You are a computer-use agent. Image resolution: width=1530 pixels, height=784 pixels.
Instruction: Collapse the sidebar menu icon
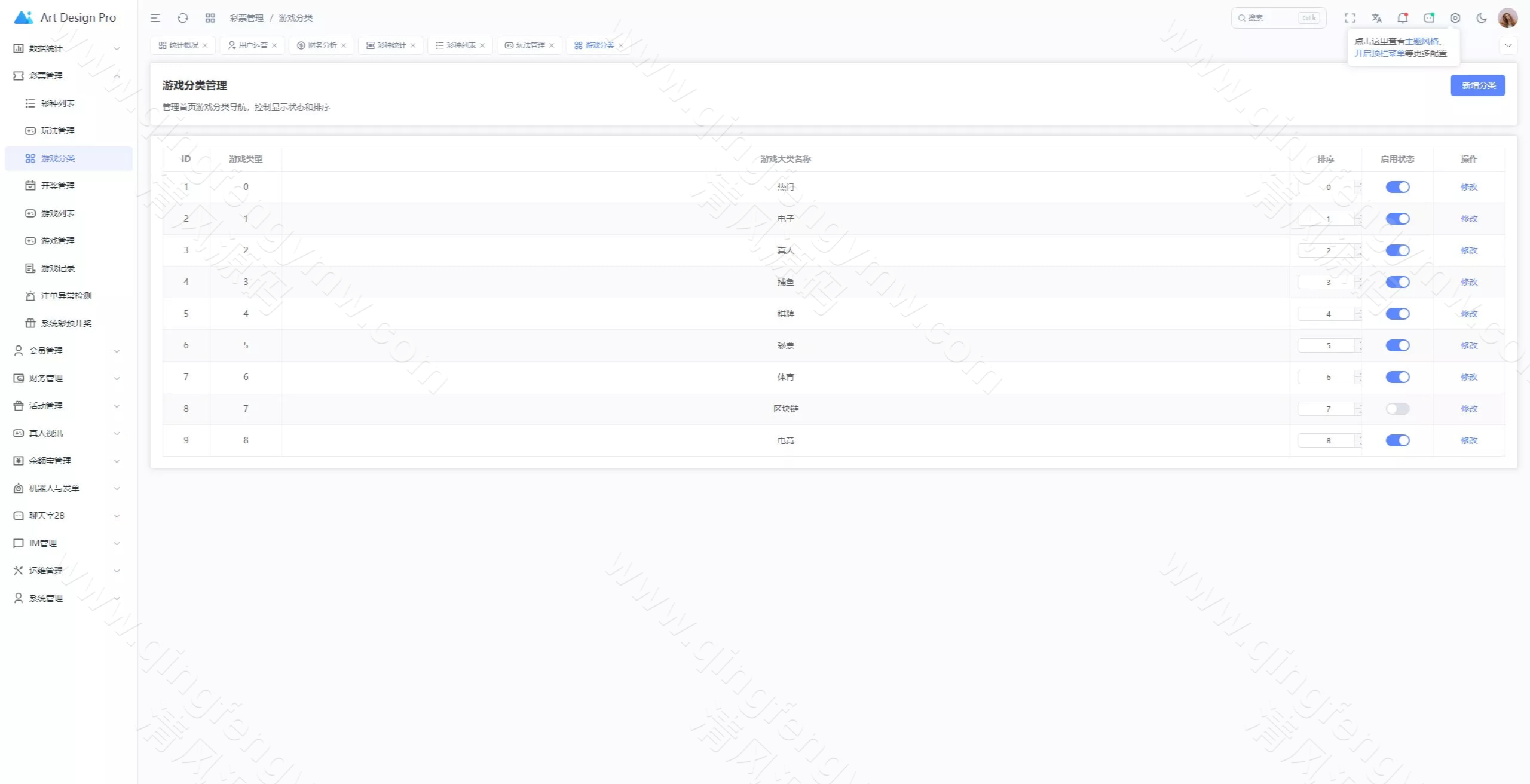(155, 18)
